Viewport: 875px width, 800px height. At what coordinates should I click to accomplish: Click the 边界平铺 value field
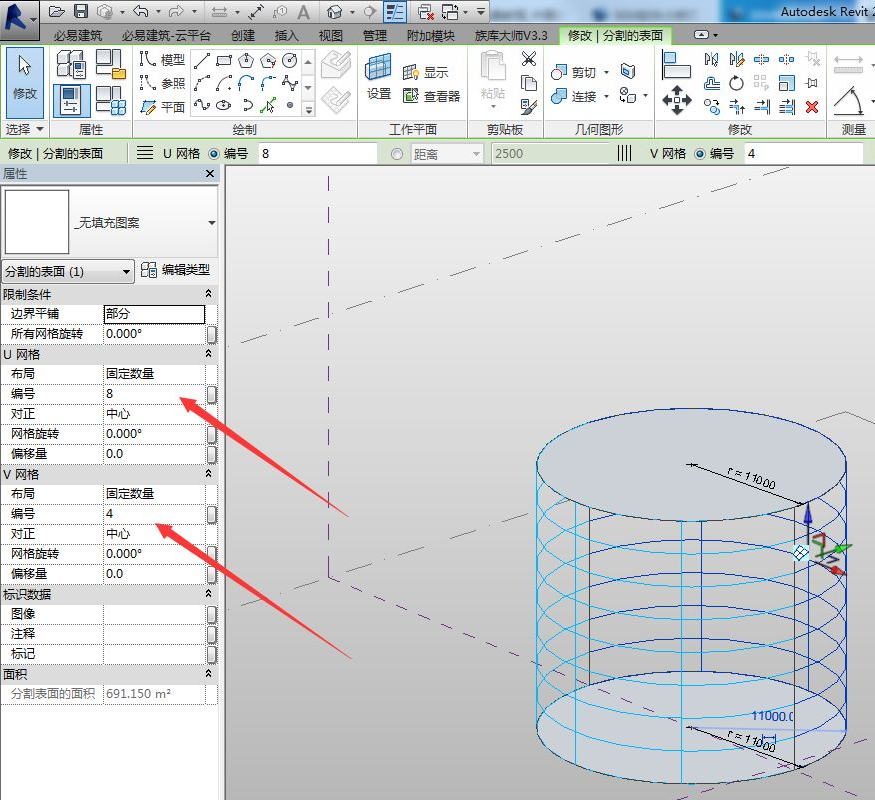pyautogui.click(x=154, y=314)
